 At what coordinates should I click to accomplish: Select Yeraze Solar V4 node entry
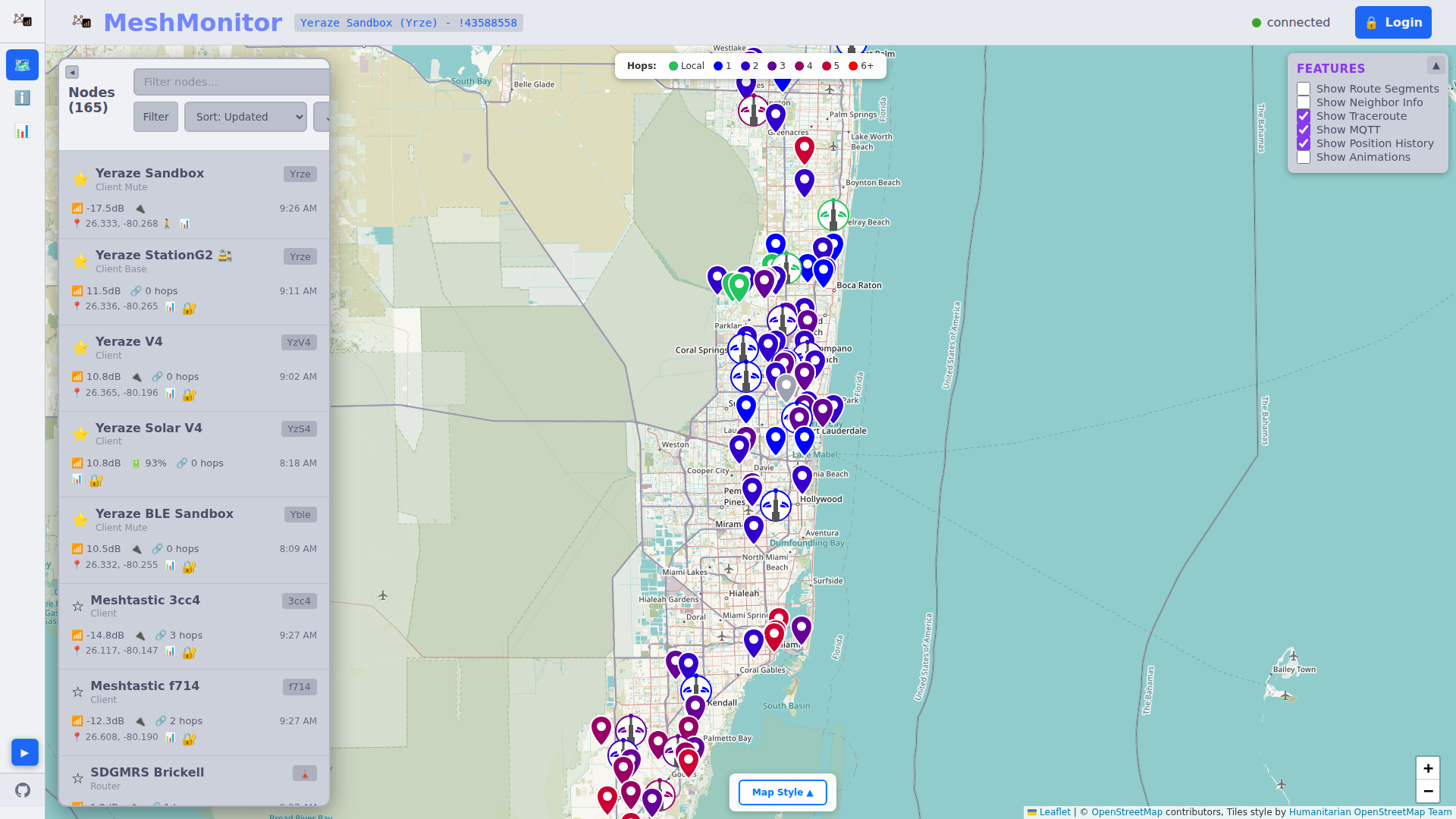coord(149,428)
